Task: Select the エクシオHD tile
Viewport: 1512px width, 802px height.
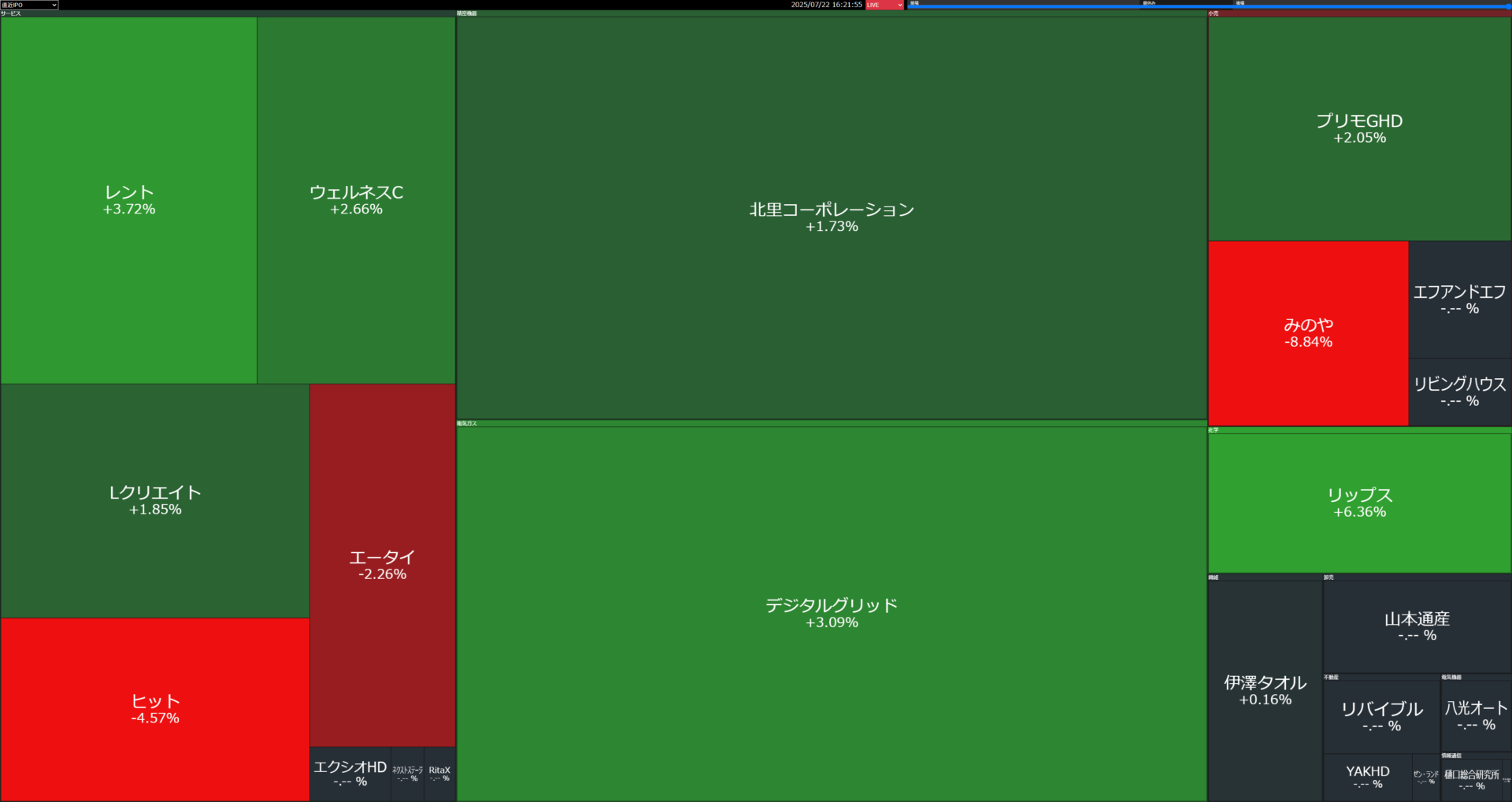Action: click(350, 774)
